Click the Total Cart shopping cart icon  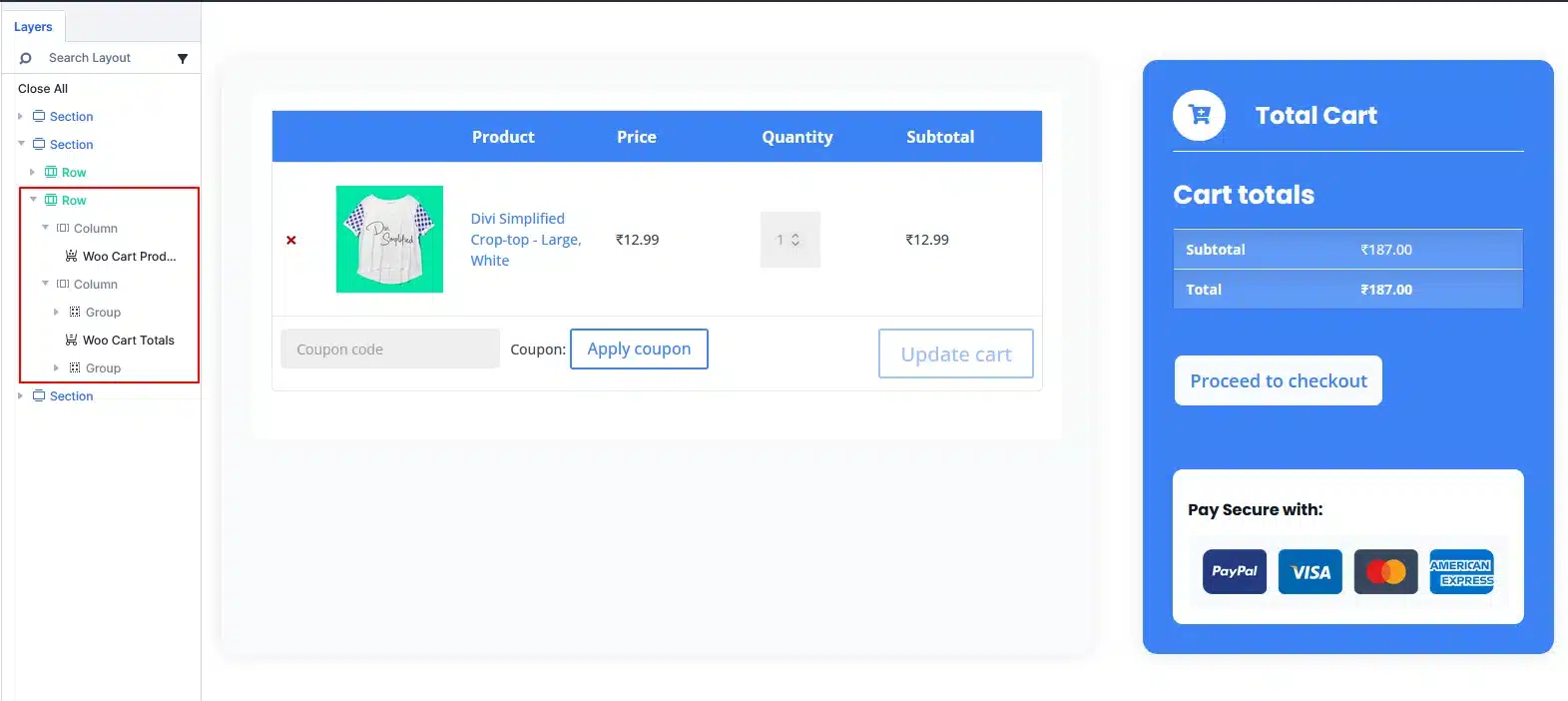(1200, 116)
